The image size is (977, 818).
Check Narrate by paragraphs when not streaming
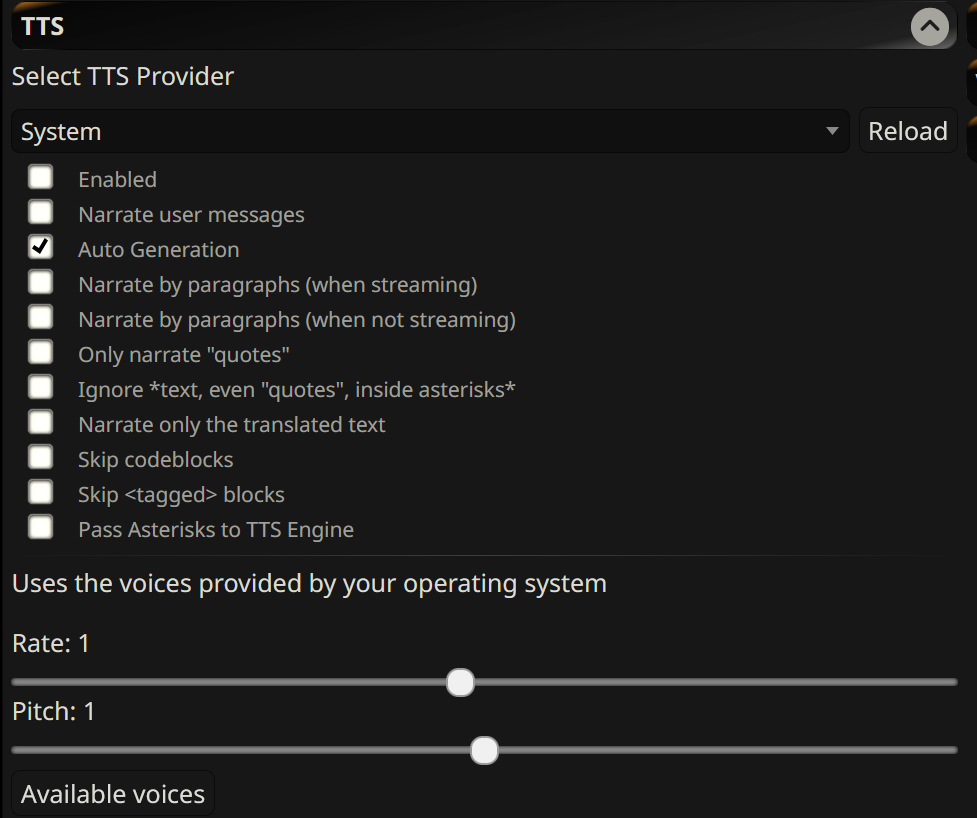click(x=41, y=317)
